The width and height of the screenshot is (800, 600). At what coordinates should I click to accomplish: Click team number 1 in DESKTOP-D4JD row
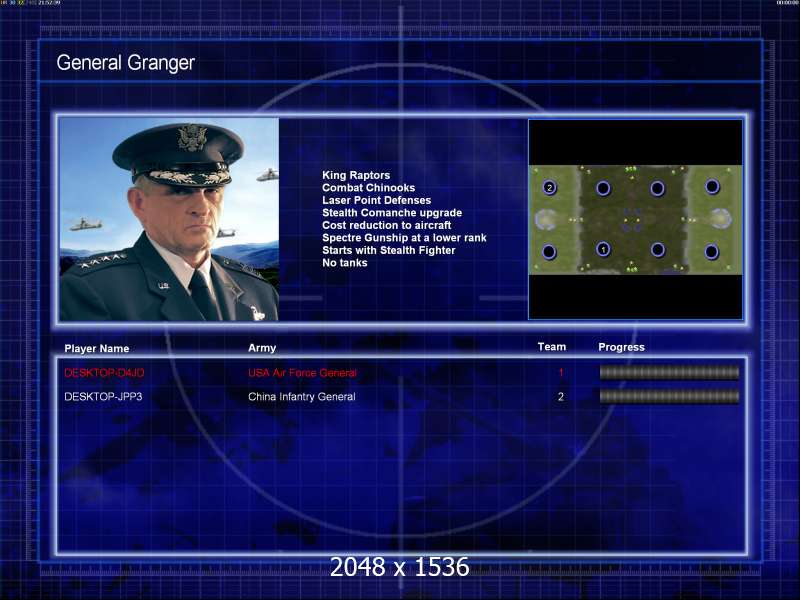tap(561, 373)
